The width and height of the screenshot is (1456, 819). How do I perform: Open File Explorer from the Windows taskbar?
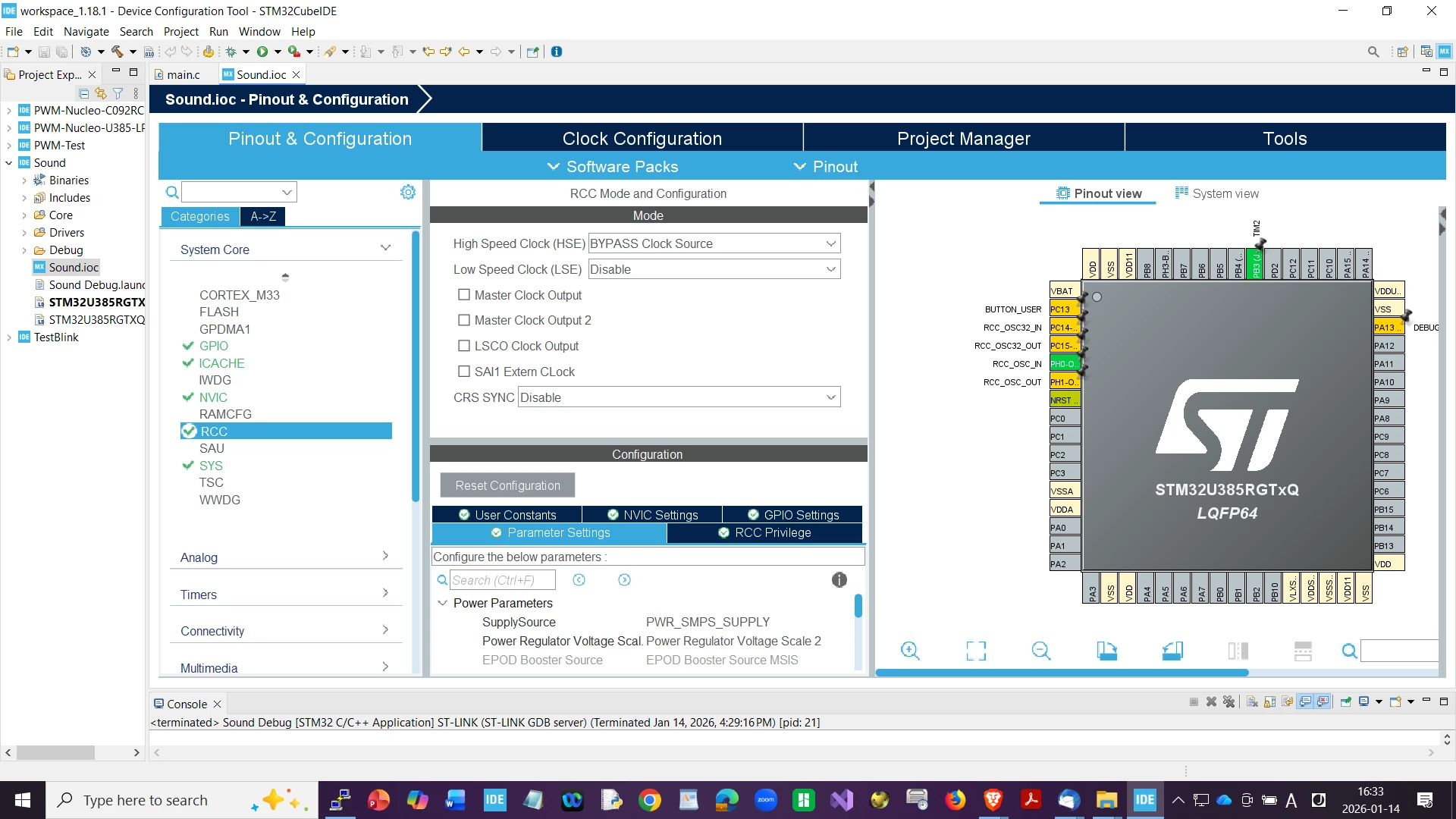pyautogui.click(x=1106, y=800)
